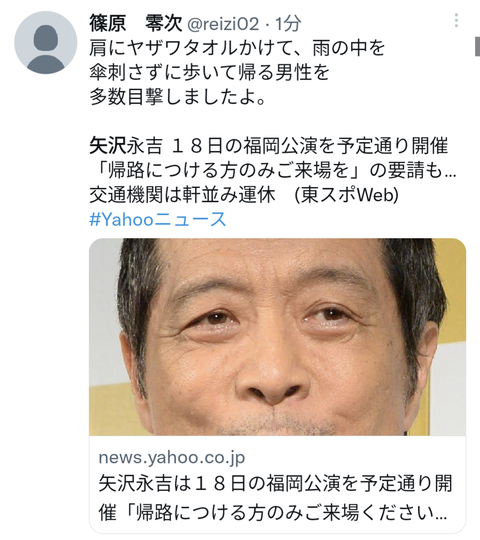Open the 篠原 零次 display name
Viewport: 480px width, 540px height.
136,23
